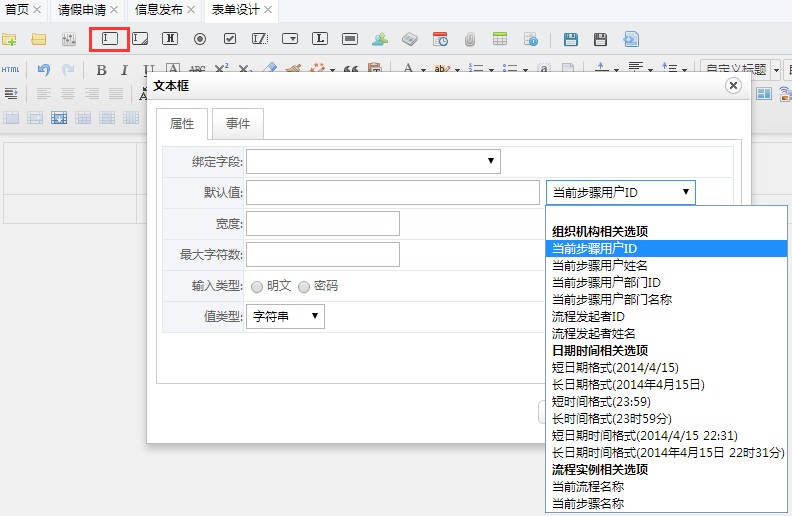This screenshot has height=516, width=792.
Task: Click the text box tool icon
Action: click(x=110, y=39)
